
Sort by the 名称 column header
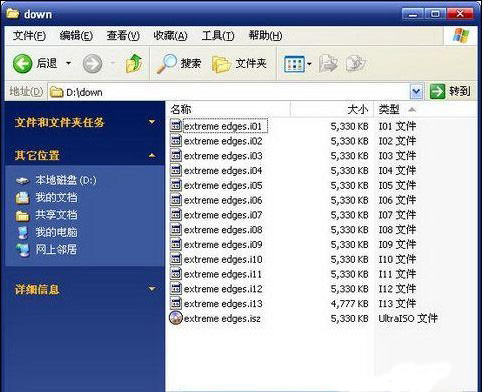228,109
